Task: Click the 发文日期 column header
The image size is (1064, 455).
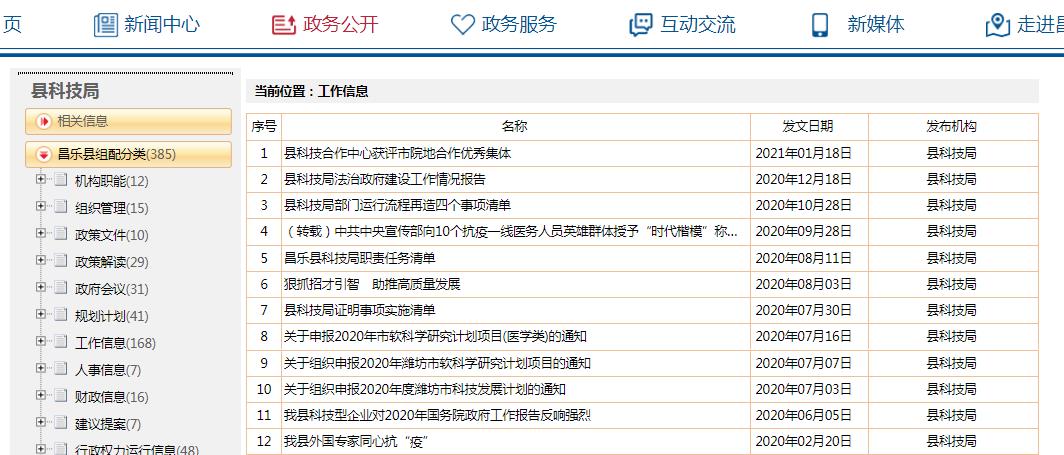Action: point(808,126)
